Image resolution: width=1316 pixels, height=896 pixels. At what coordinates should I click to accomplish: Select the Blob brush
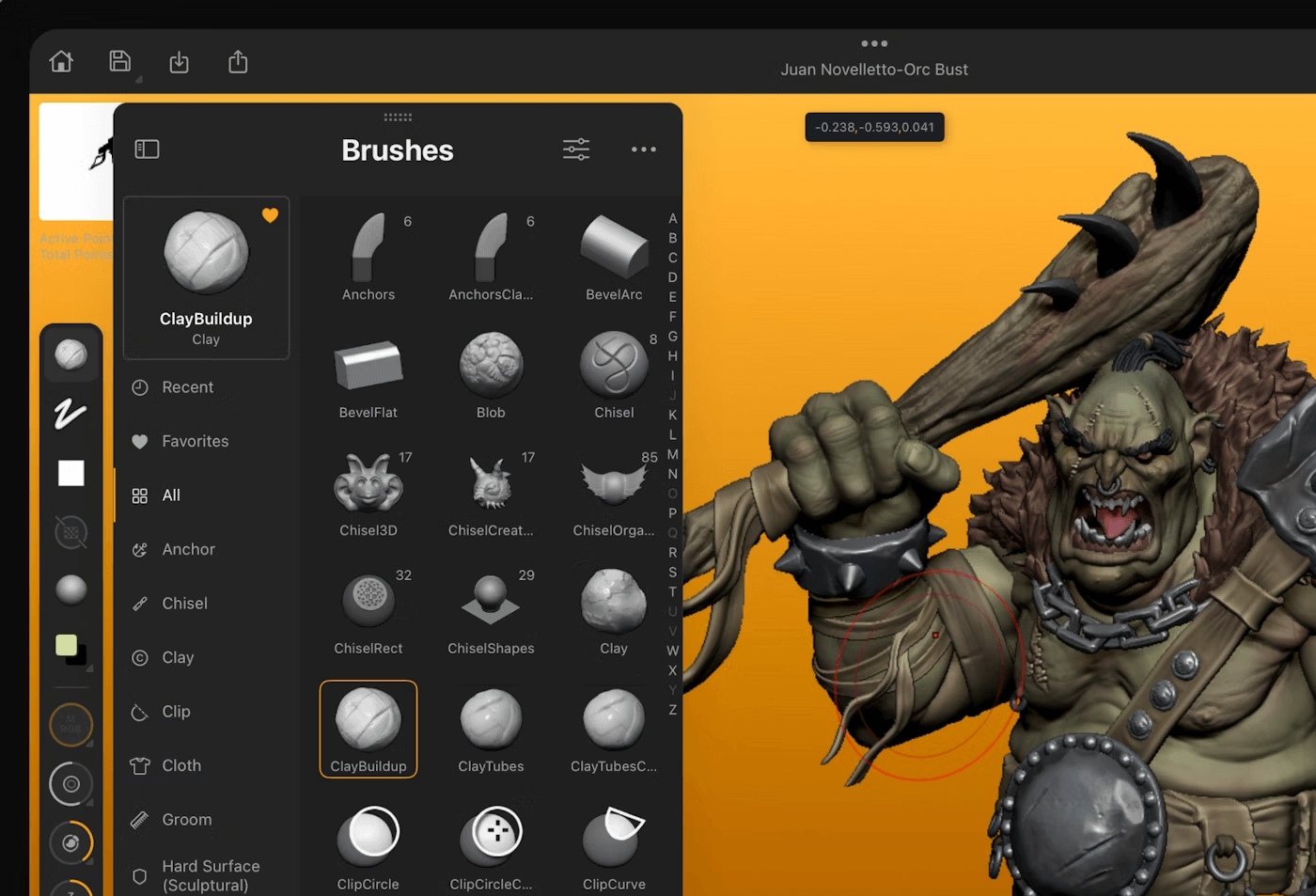491,374
